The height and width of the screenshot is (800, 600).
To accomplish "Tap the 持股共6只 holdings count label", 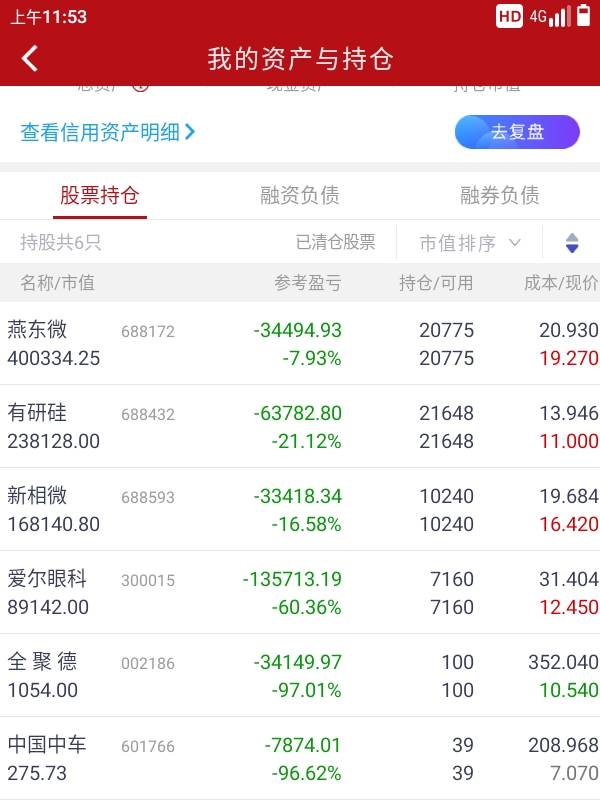I will coord(61,242).
